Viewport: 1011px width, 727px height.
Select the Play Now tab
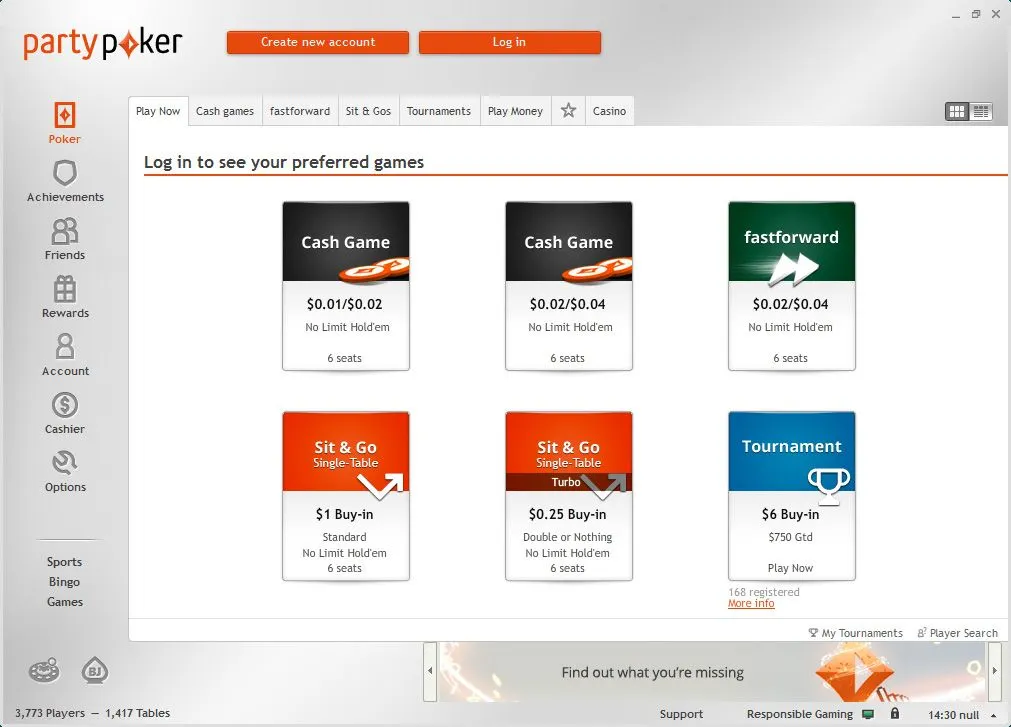point(158,111)
